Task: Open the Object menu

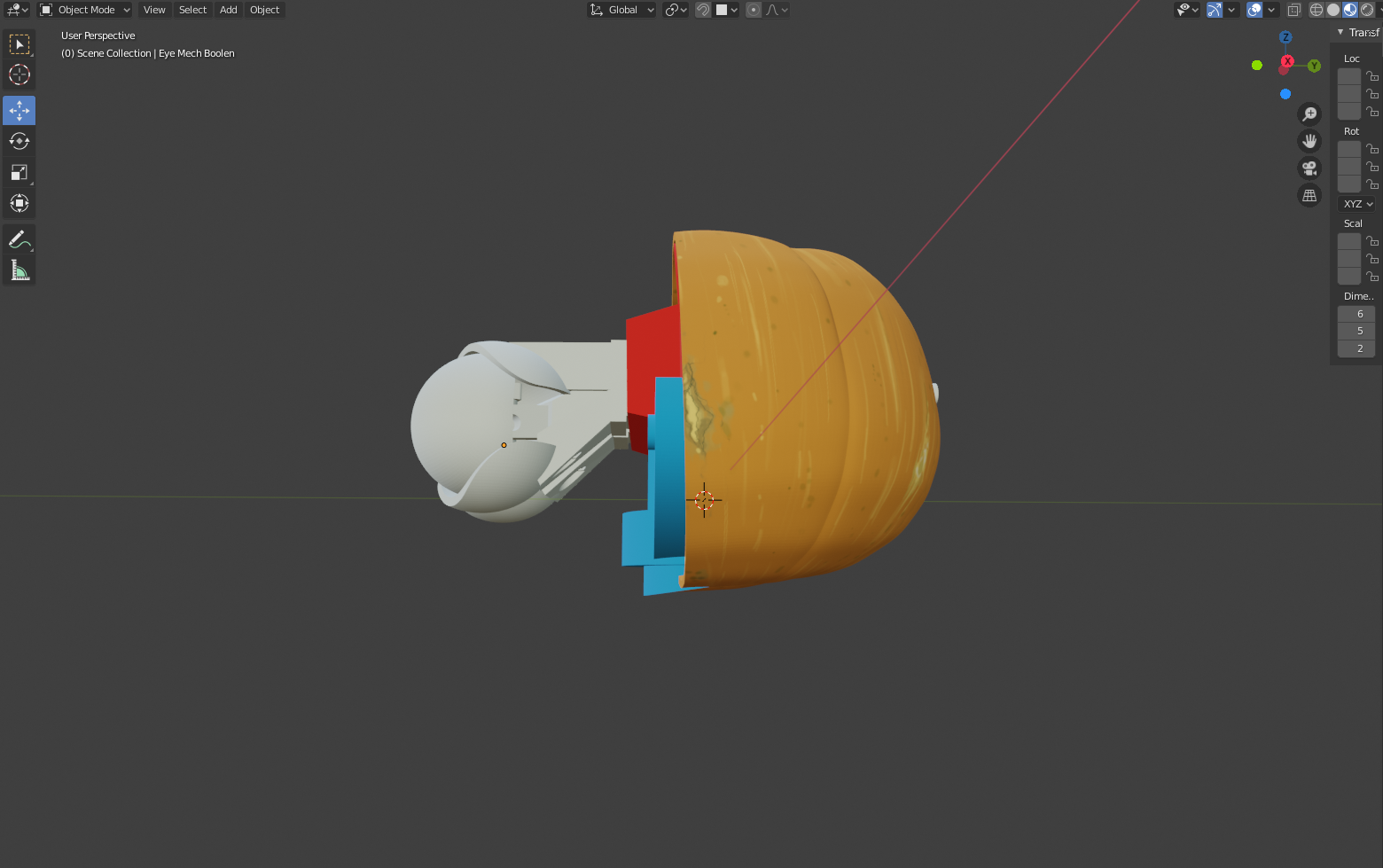Action: (x=264, y=10)
